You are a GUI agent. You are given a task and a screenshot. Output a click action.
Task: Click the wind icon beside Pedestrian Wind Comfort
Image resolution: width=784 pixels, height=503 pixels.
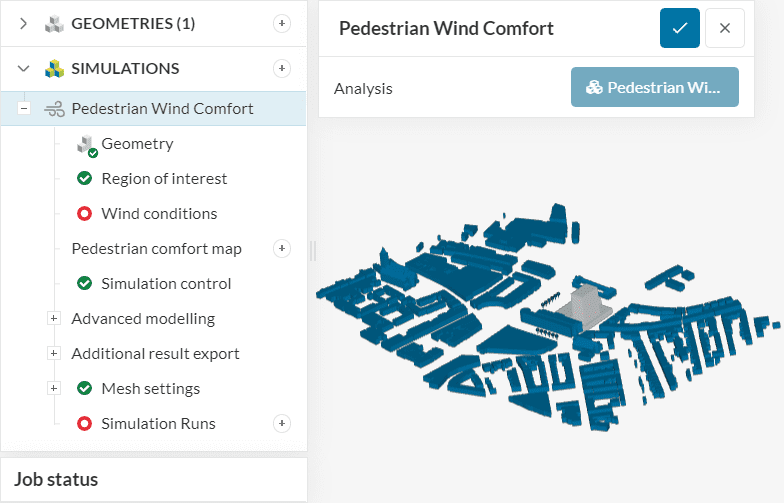pos(54,109)
